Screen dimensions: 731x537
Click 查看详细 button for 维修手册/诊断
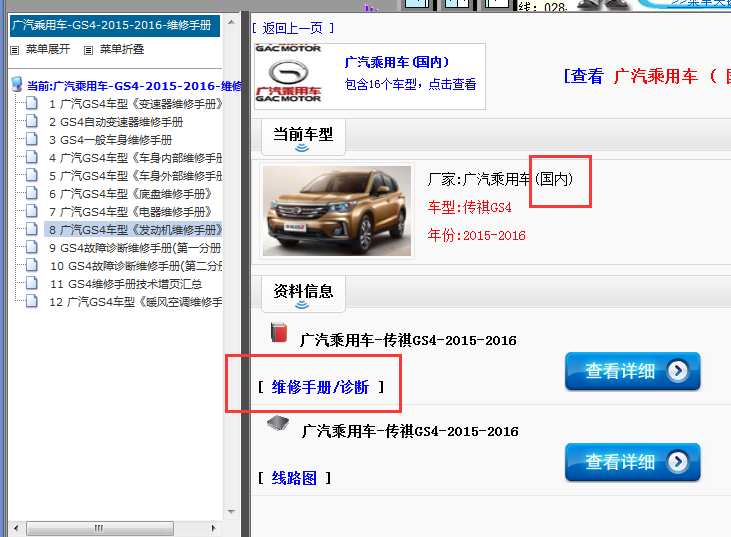[x=633, y=371]
